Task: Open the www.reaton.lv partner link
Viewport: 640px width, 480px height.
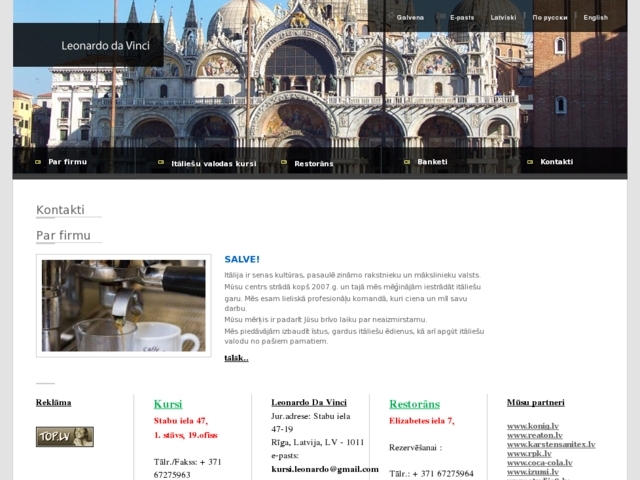Action: [534, 435]
